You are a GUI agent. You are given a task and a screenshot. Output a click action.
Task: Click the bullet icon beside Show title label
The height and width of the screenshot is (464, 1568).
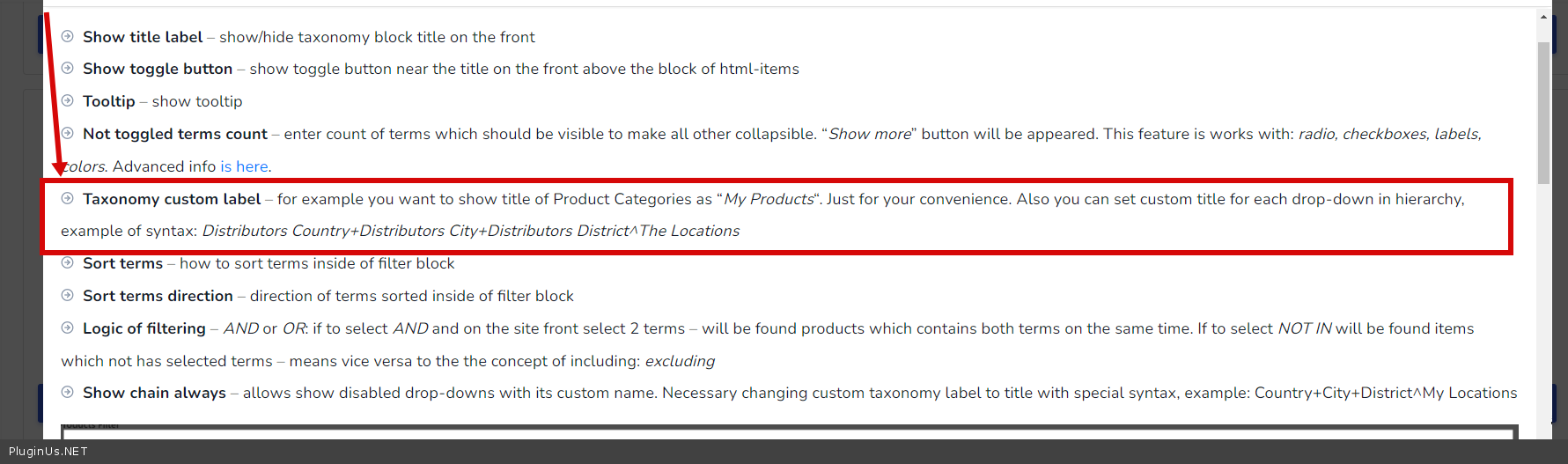[x=68, y=36]
